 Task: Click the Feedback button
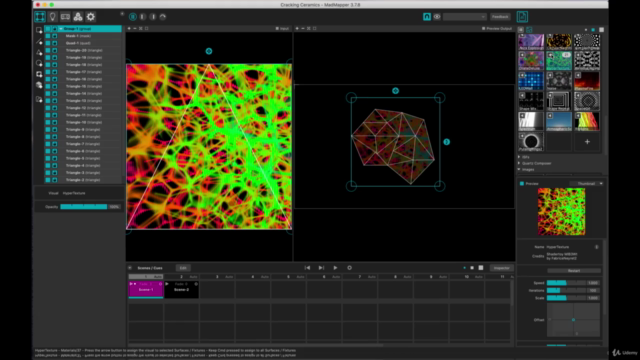point(500,17)
